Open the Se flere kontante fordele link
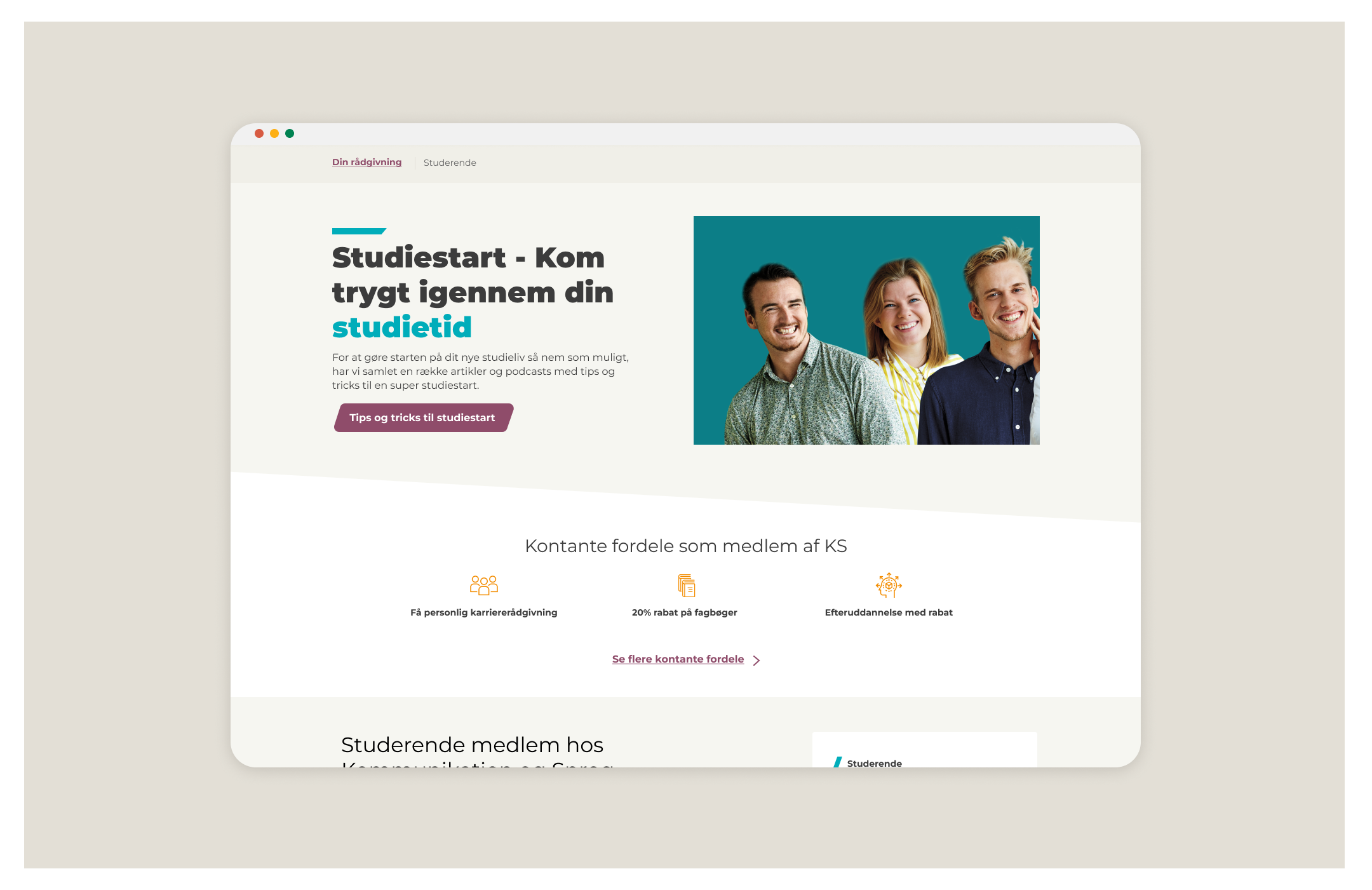Screen dimensions: 1372x890 [678, 659]
